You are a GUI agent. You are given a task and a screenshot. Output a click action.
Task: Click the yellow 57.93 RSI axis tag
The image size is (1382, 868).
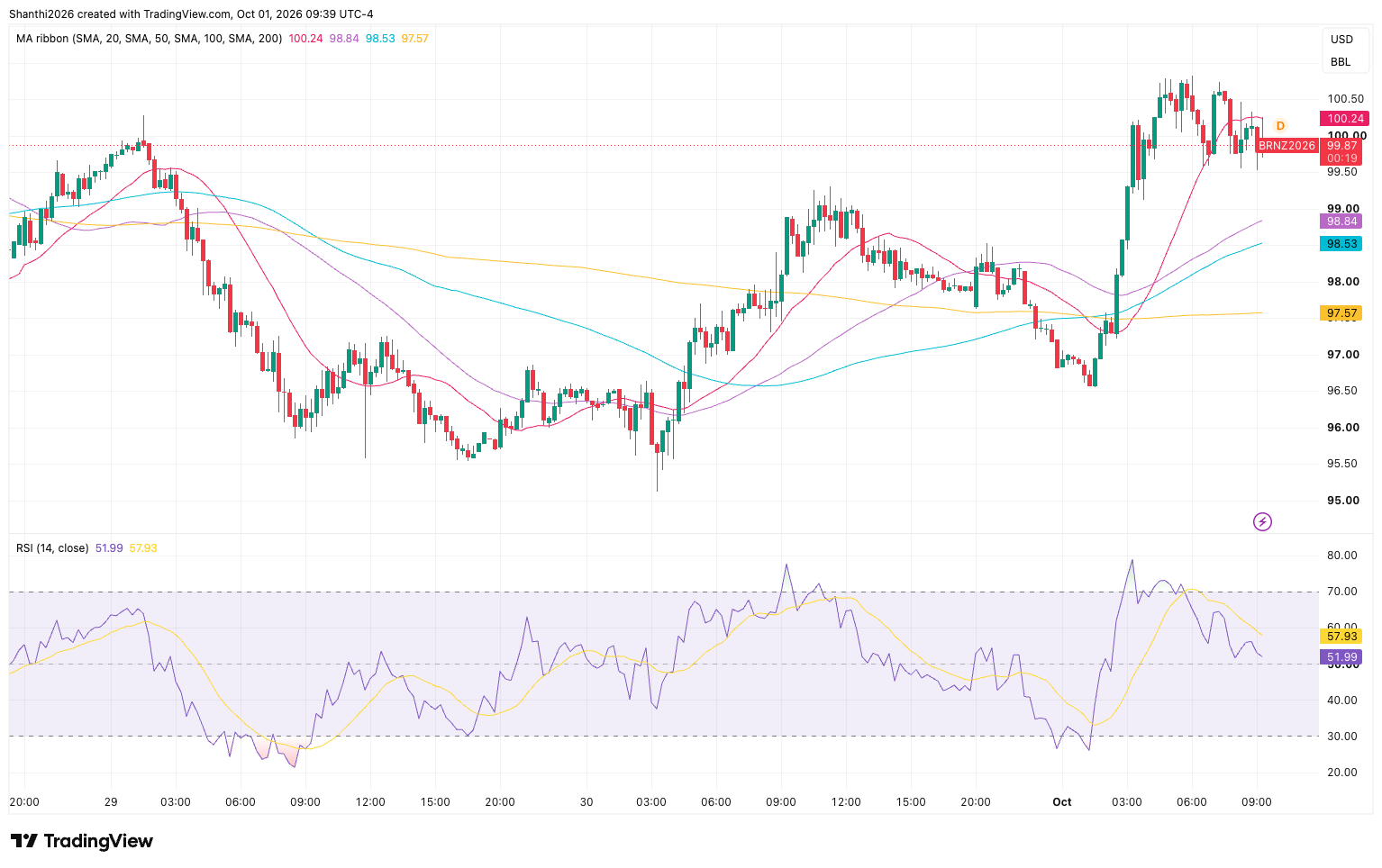click(1341, 636)
